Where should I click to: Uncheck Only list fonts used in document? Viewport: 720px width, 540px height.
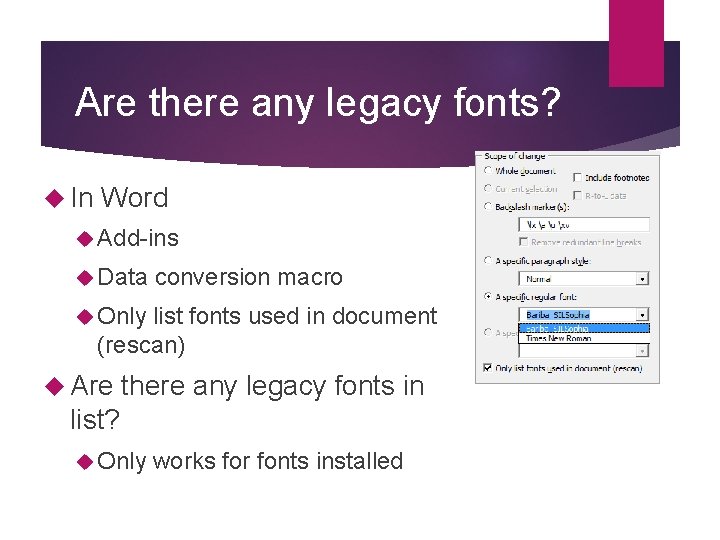click(x=488, y=368)
